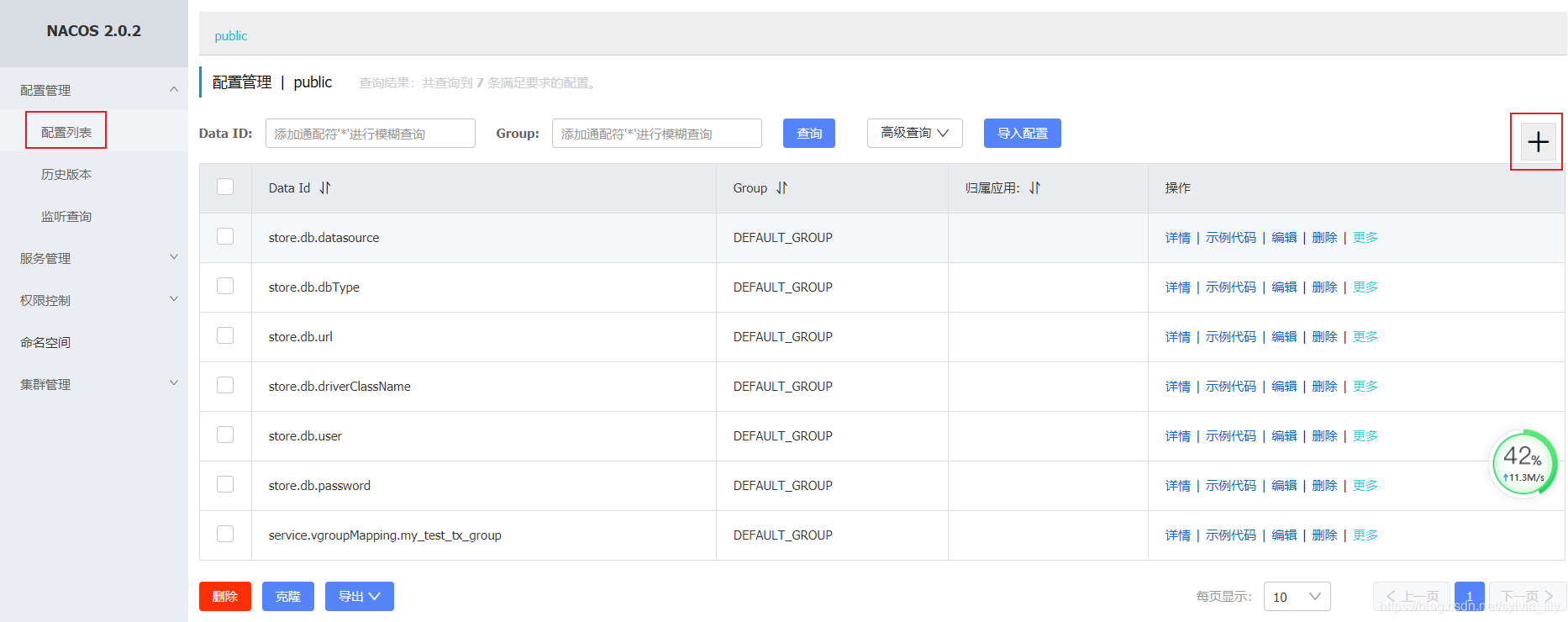Check the store.db.user row checkbox
This screenshot has height=622, width=1568.
pyautogui.click(x=225, y=435)
